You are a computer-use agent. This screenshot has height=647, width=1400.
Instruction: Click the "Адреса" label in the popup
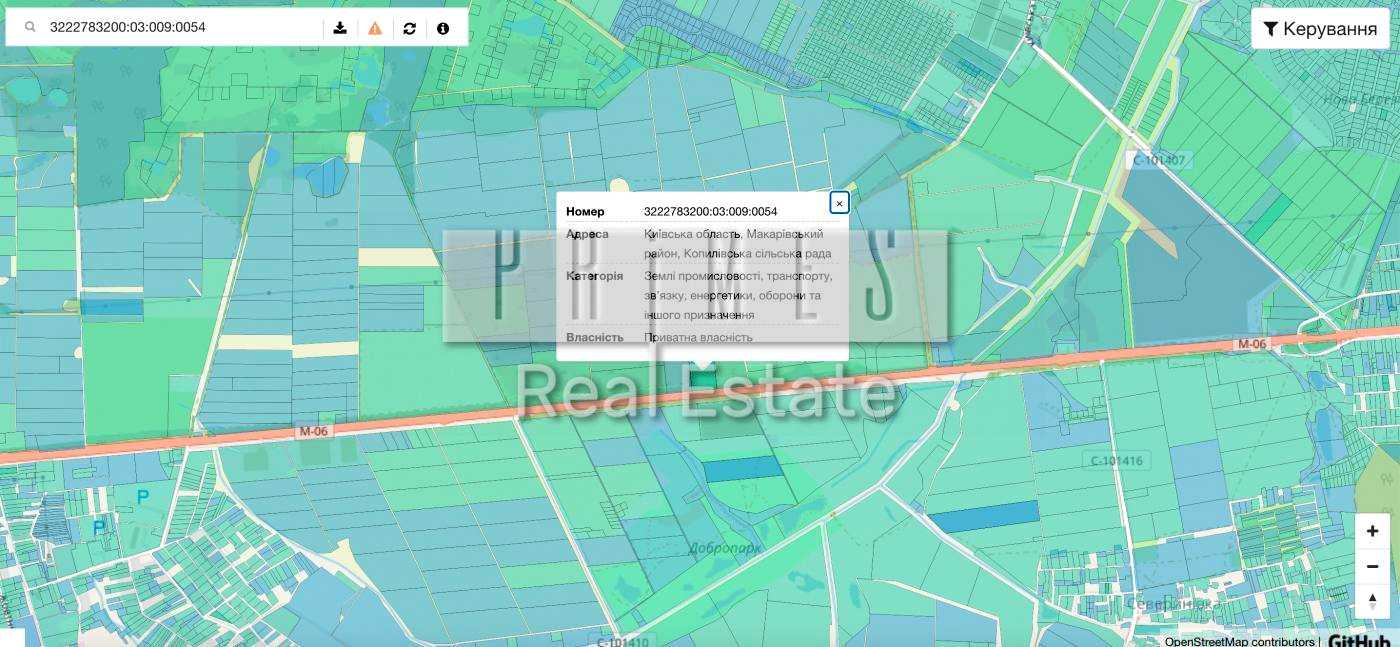tap(587, 234)
